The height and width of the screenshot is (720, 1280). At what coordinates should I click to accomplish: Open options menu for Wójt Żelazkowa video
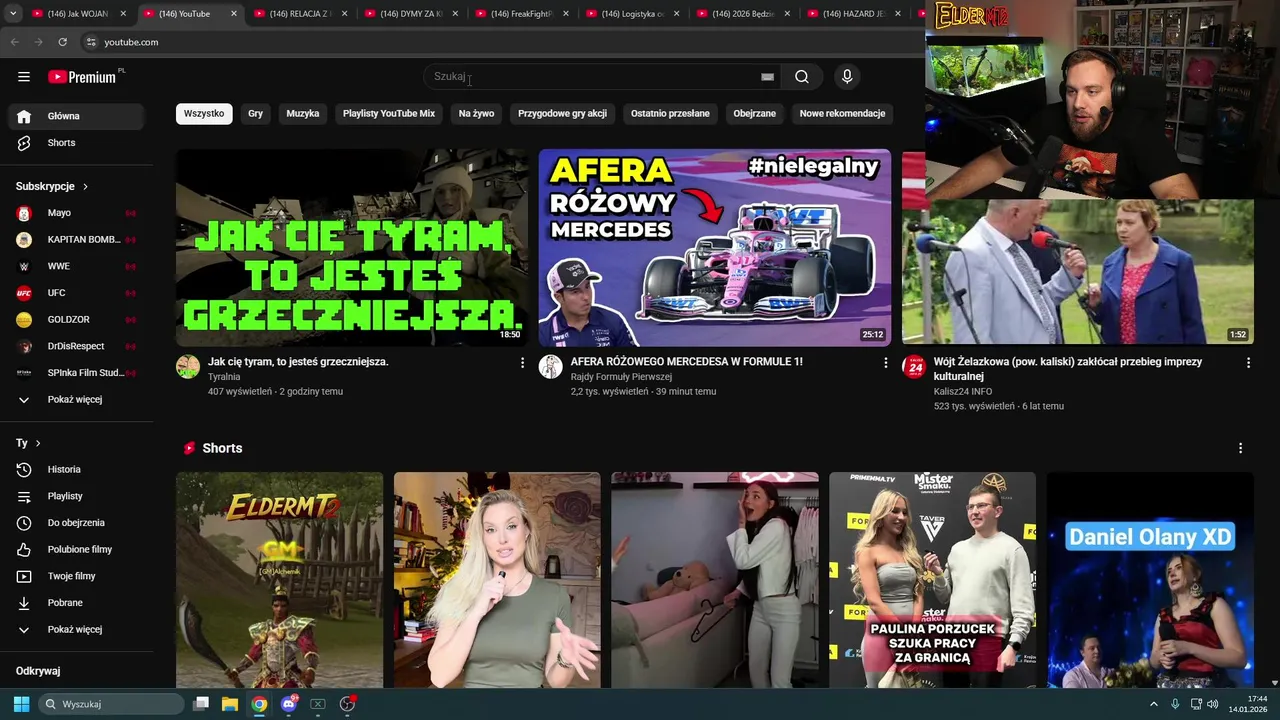click(x=1248, y=363)
